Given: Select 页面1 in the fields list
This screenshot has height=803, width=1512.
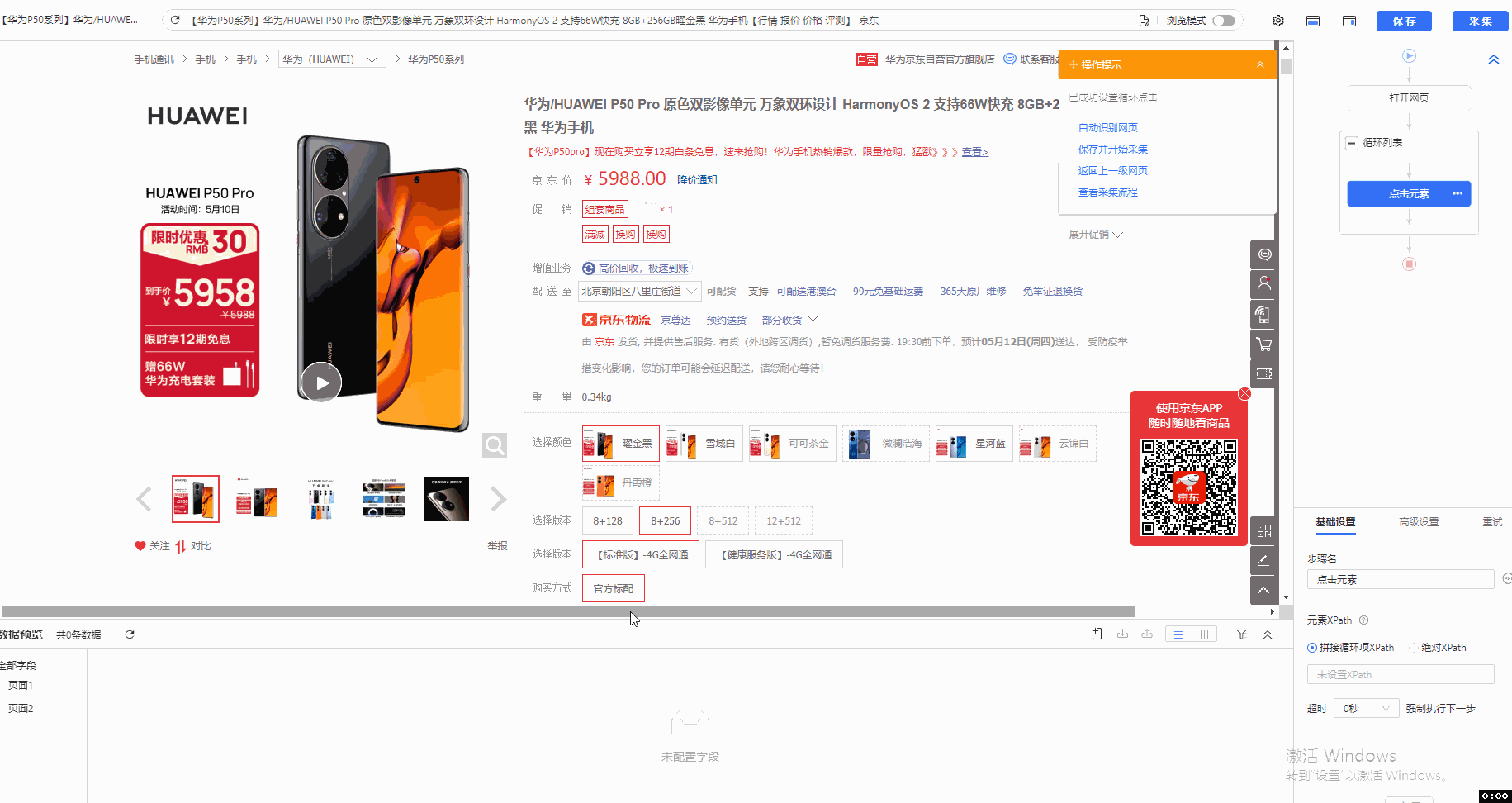Looking at the screenshot, I should tap(21, 685).
